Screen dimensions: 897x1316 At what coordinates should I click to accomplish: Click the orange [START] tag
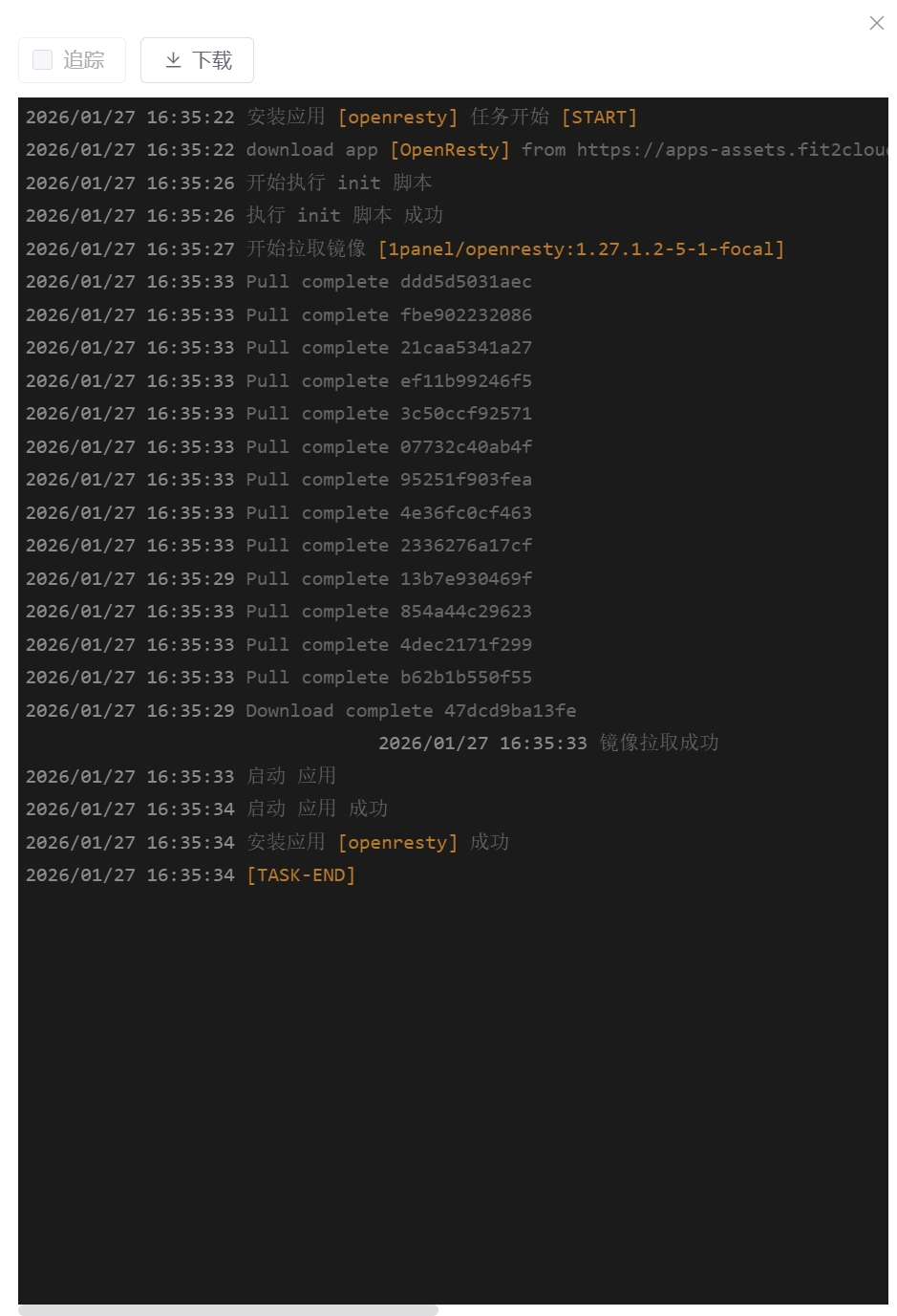(x=599, y=118)
